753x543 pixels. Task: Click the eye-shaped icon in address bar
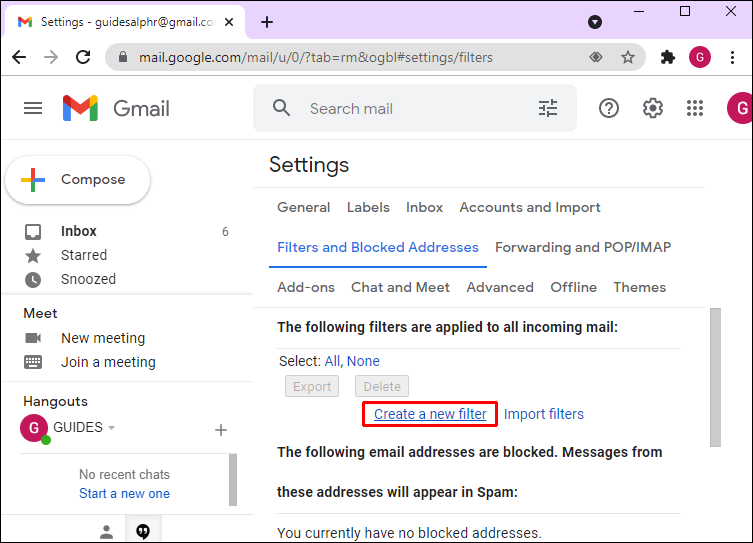tap(595, 57)
